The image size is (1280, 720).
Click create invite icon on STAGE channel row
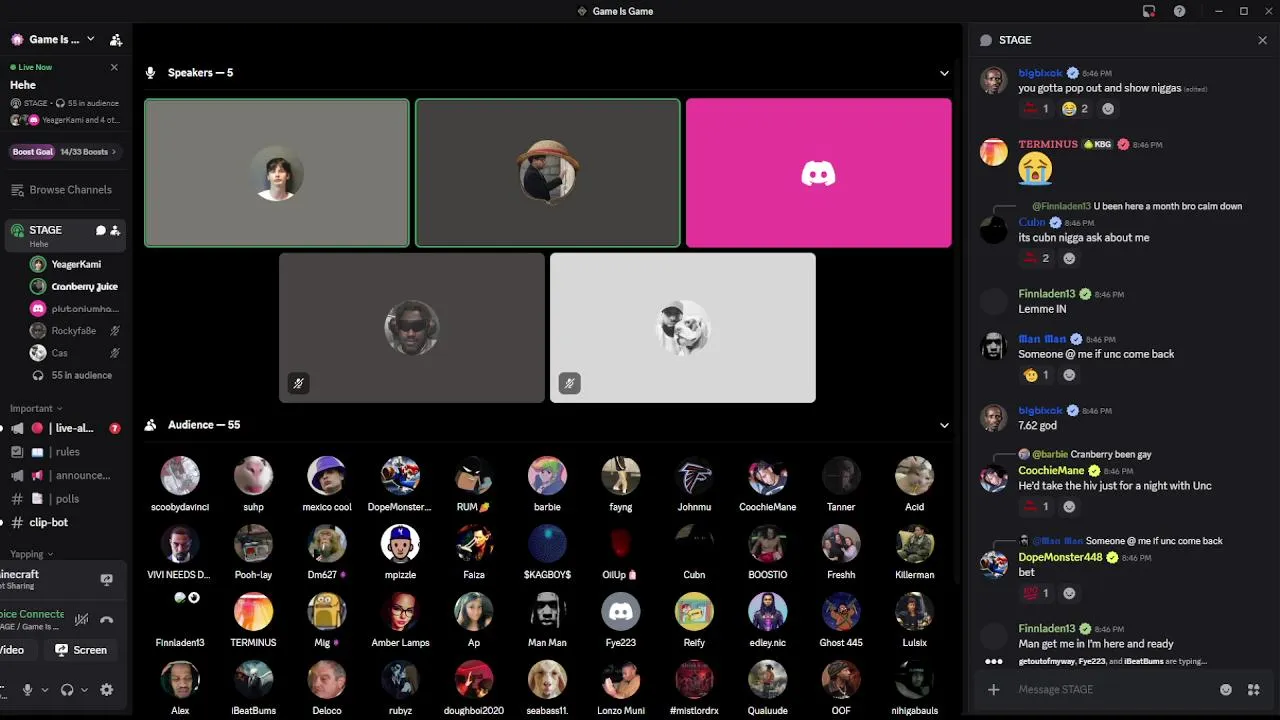[115, 230]
